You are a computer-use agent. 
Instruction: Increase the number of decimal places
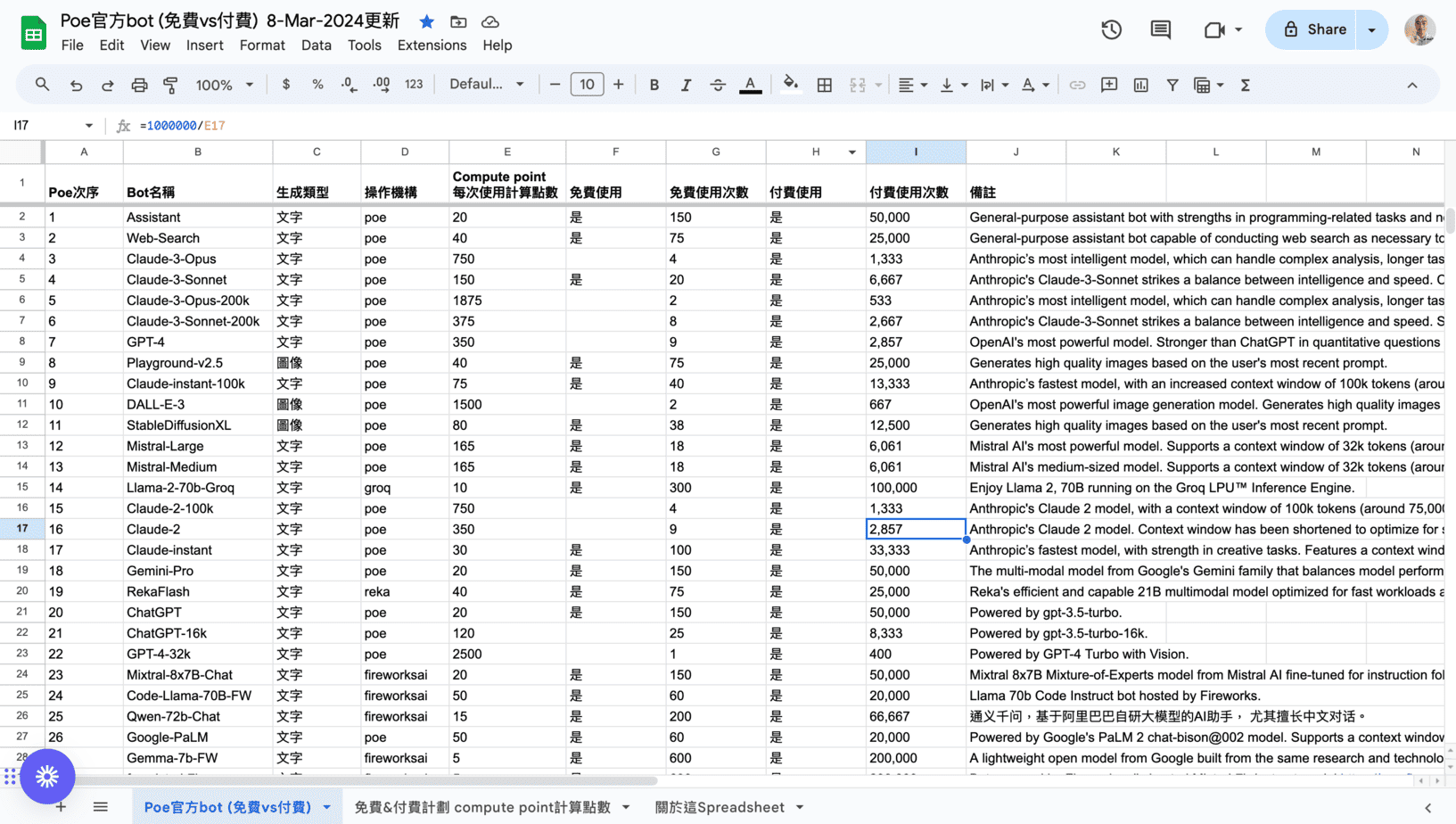pyautogui.click(x=382, y=85)
